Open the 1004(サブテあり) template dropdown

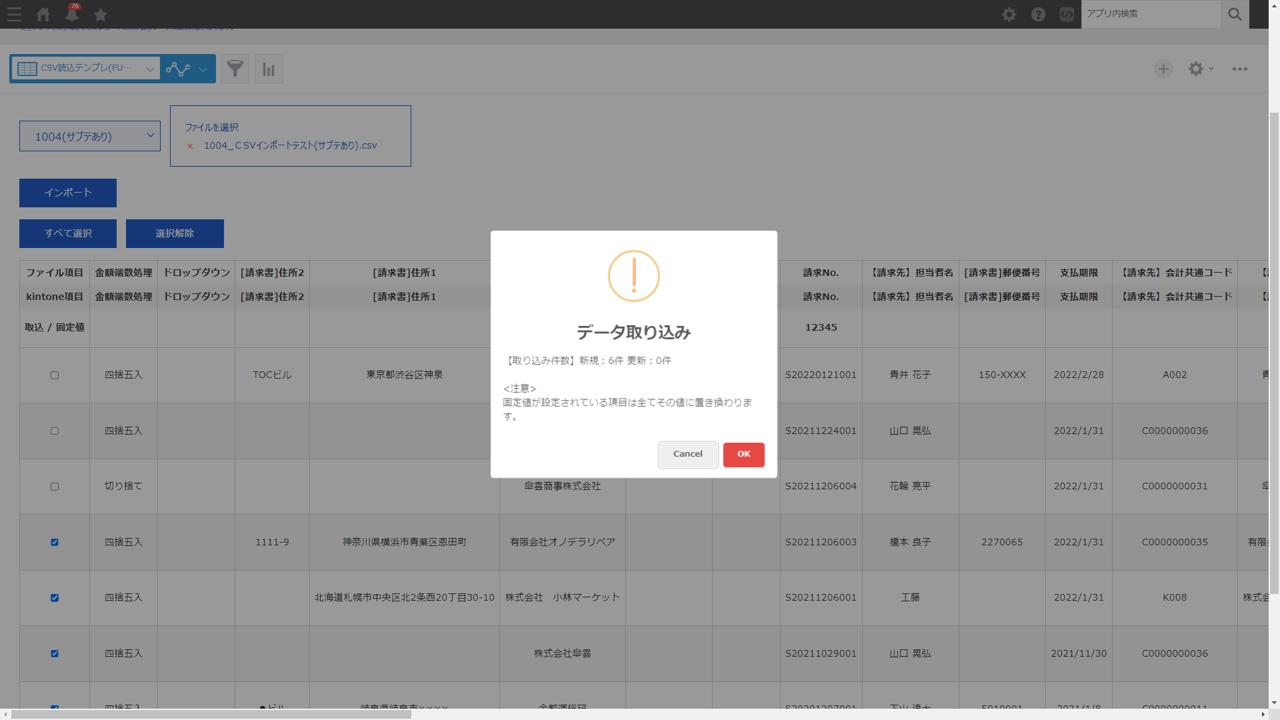click(x=90, y=136)
